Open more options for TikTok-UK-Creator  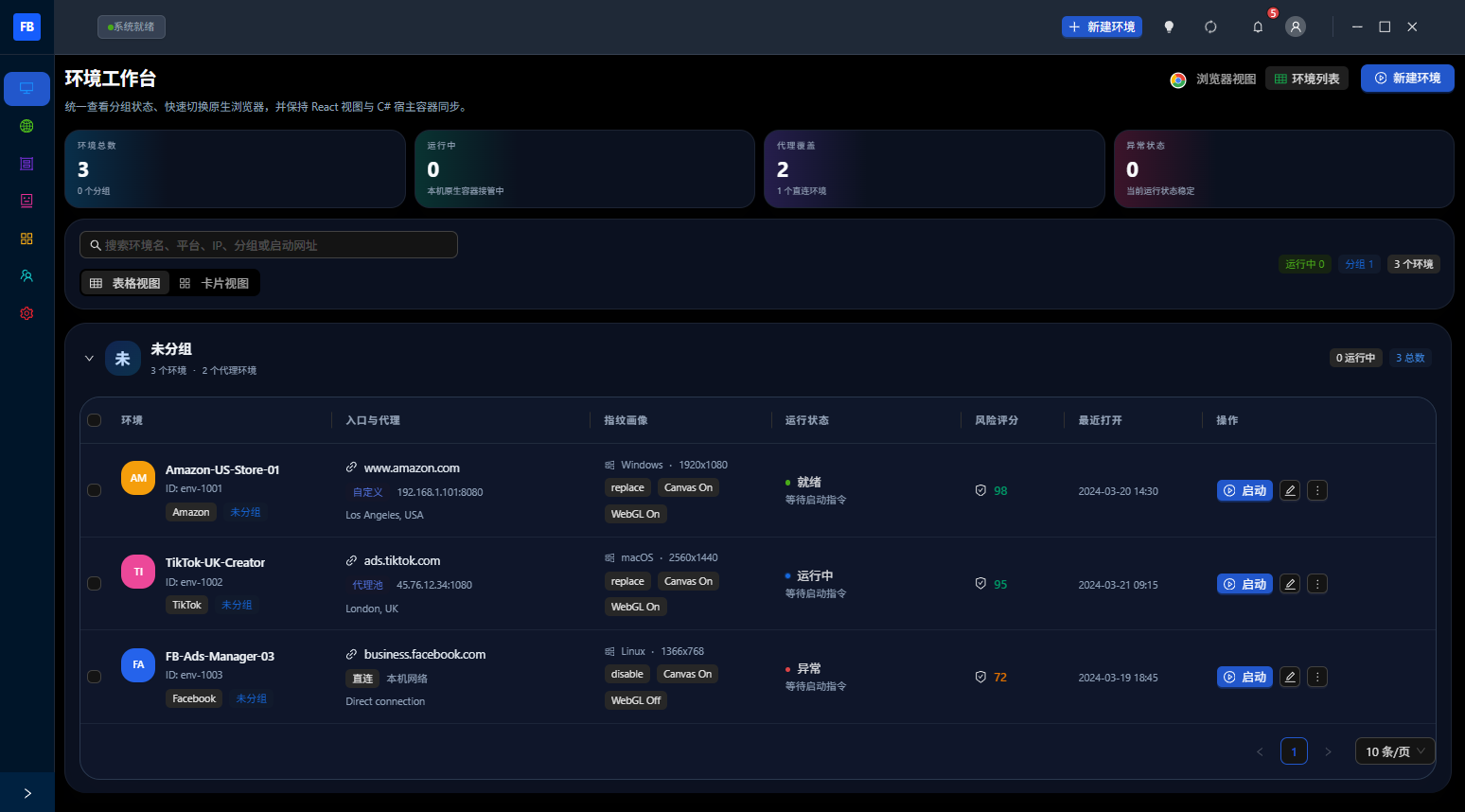click(1317, 584)
